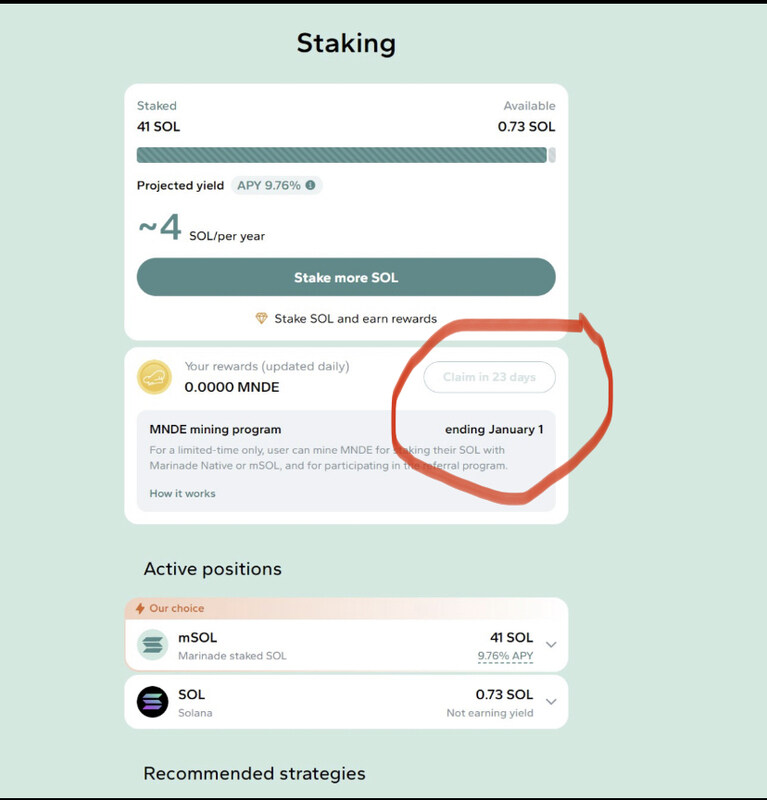Click the mSOL token icon
The height and width of the screenshot is (800, 767).
153,645
